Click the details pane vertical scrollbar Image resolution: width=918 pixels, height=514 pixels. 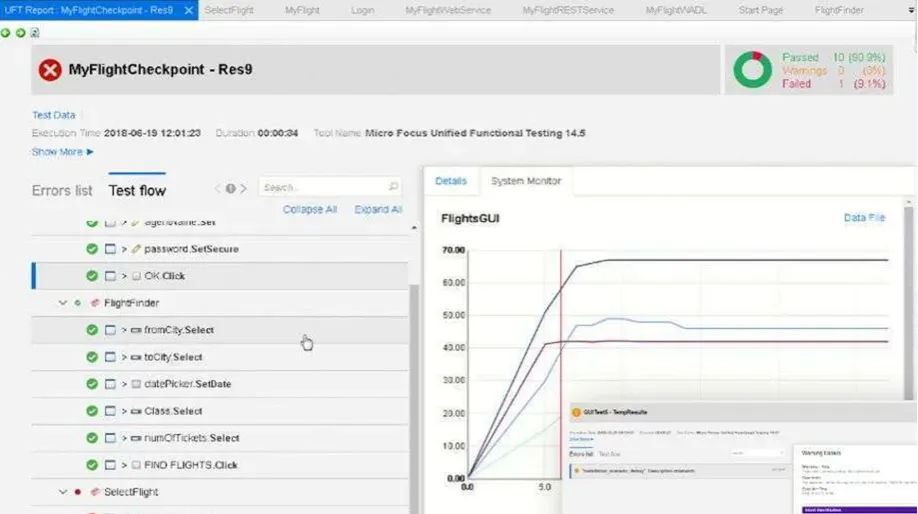tap(909, 303)
